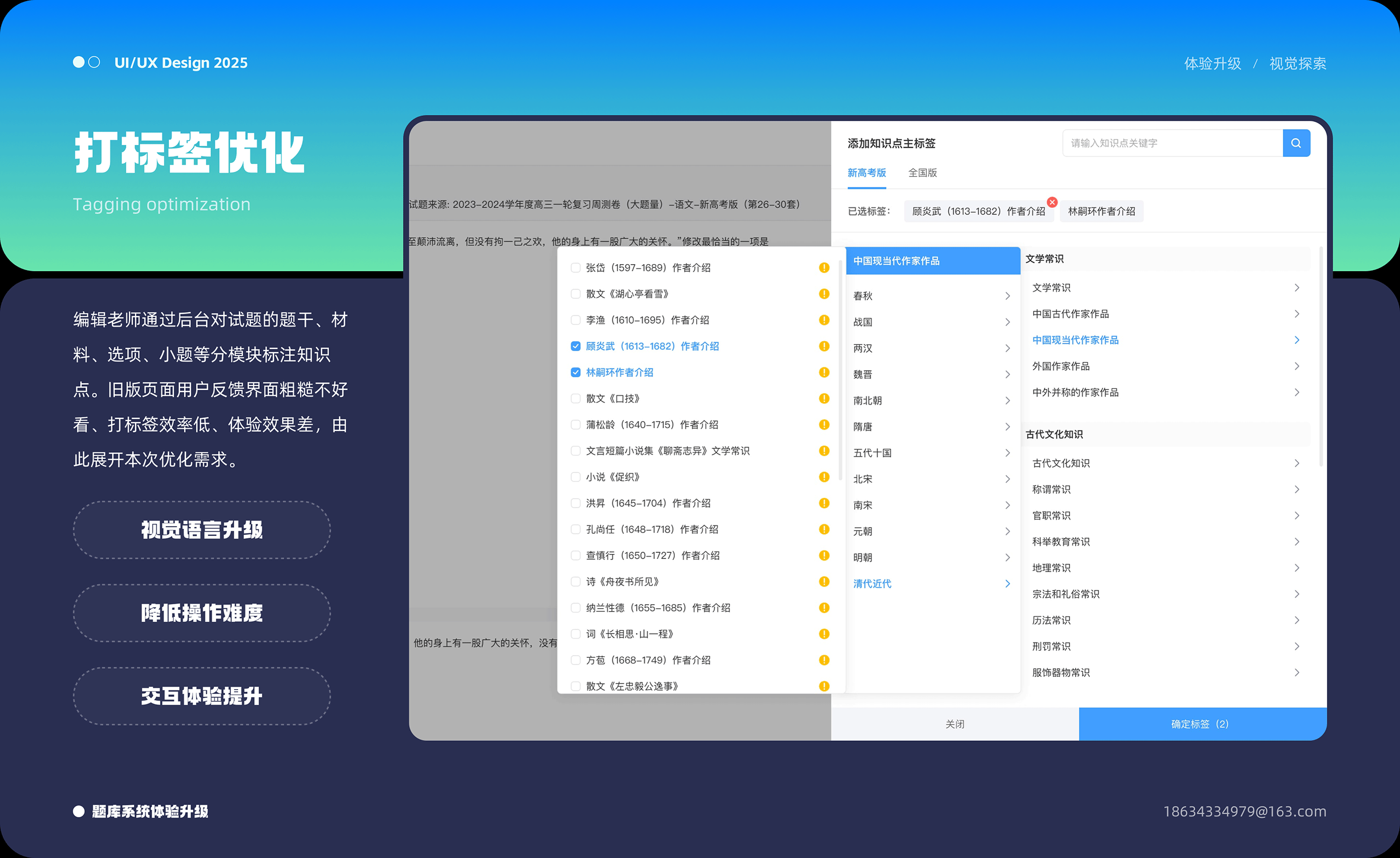Expand the 科举教育常识 chevron

click(1297, 541)
